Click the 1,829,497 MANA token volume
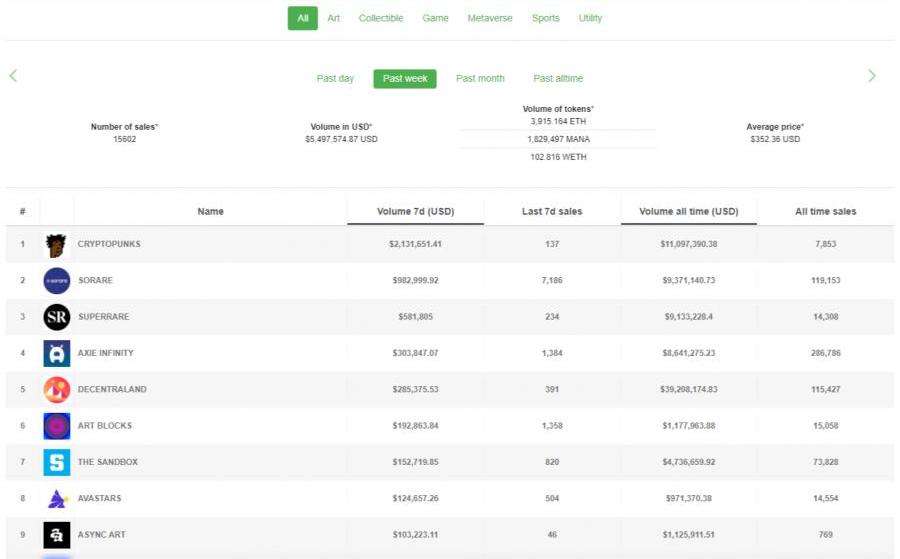900x559 pixels. 558,139
